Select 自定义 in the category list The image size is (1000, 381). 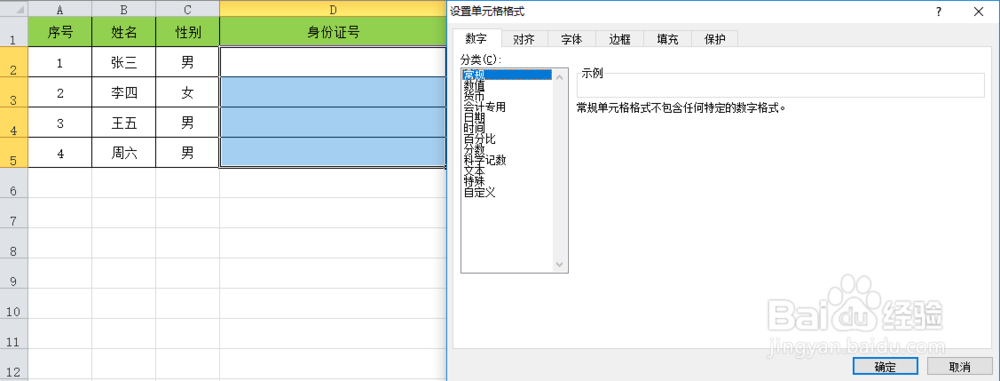coord(508,192)
